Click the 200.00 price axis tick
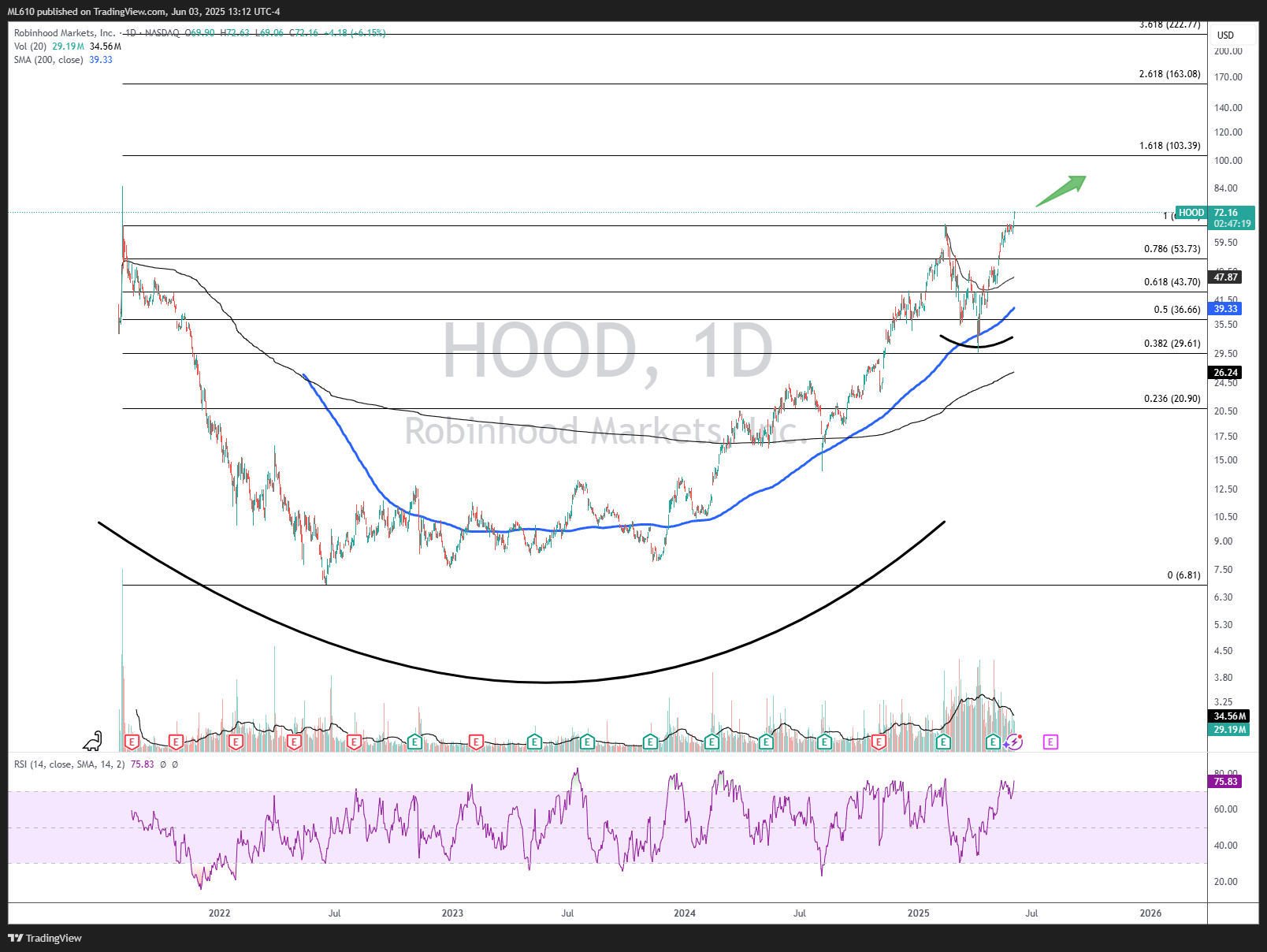This screenshot has width=1267, height=952. point(1228,51)
